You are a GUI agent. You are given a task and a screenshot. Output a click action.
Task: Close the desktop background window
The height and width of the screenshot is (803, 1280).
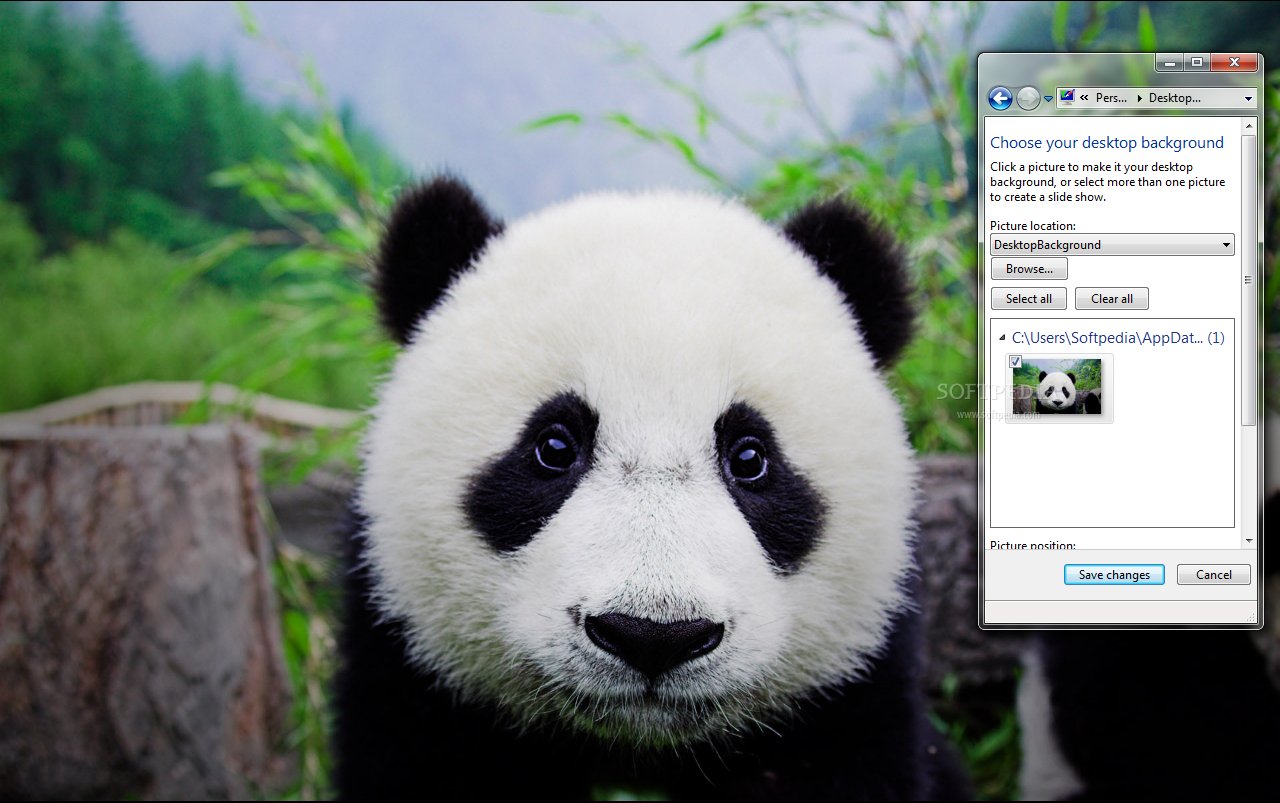coord(1234,62)
